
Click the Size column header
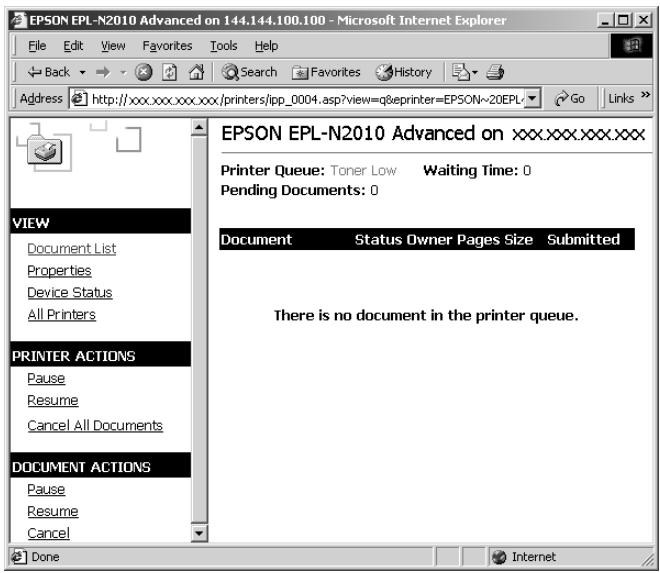click(519, 240)
